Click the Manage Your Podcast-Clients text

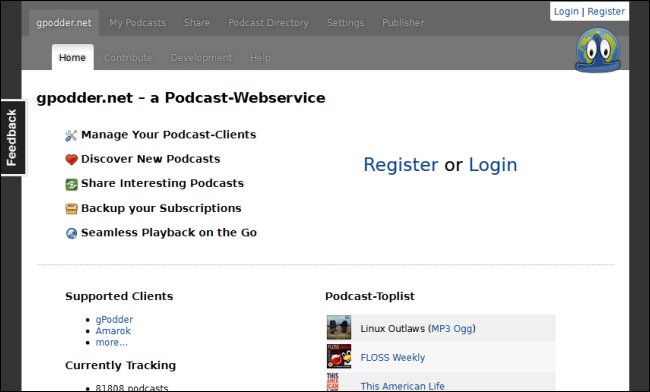[168, 135]
